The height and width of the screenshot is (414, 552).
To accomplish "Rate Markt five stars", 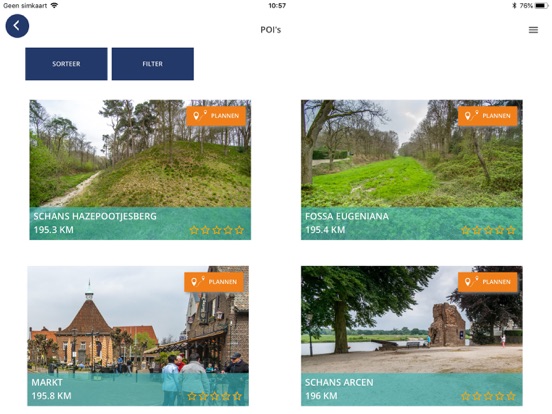I will pos(237,396).
